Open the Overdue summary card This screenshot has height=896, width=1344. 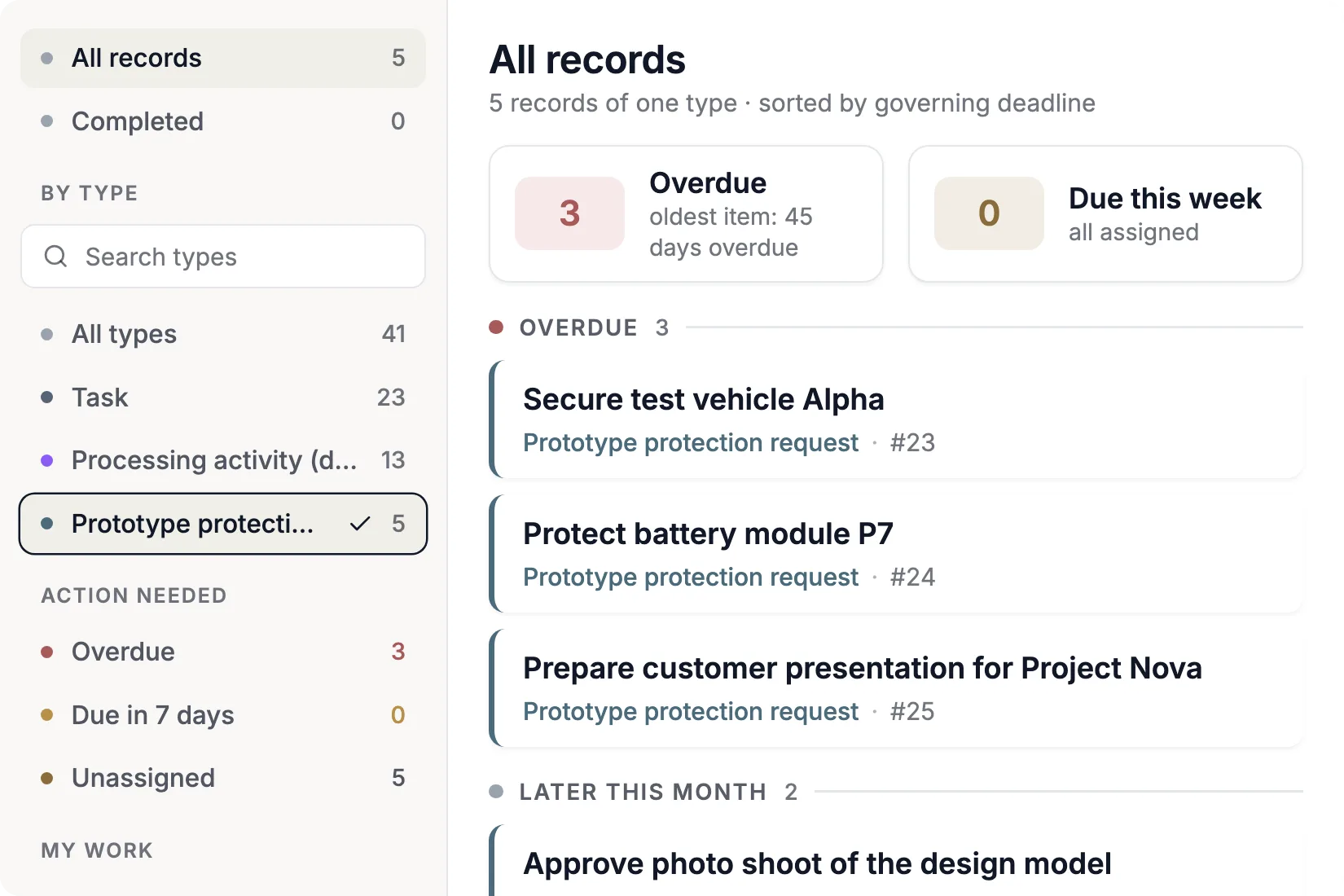[686, 214]
